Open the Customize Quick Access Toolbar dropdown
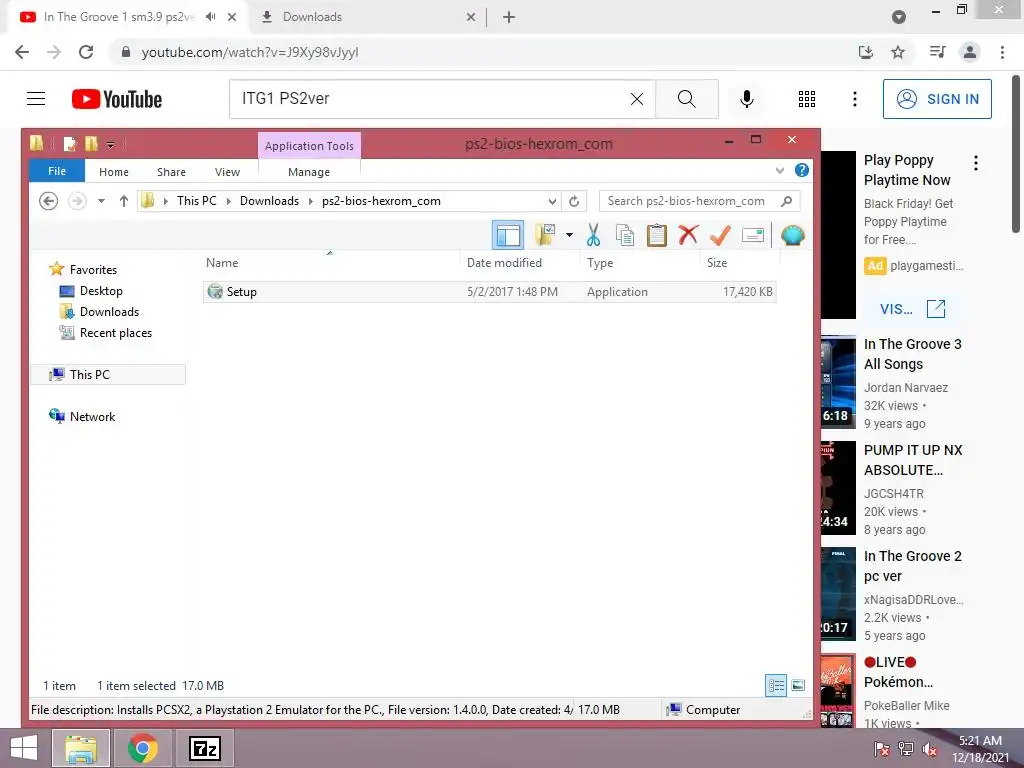This screenshot has height=768, width=1024. click(110, 144)
